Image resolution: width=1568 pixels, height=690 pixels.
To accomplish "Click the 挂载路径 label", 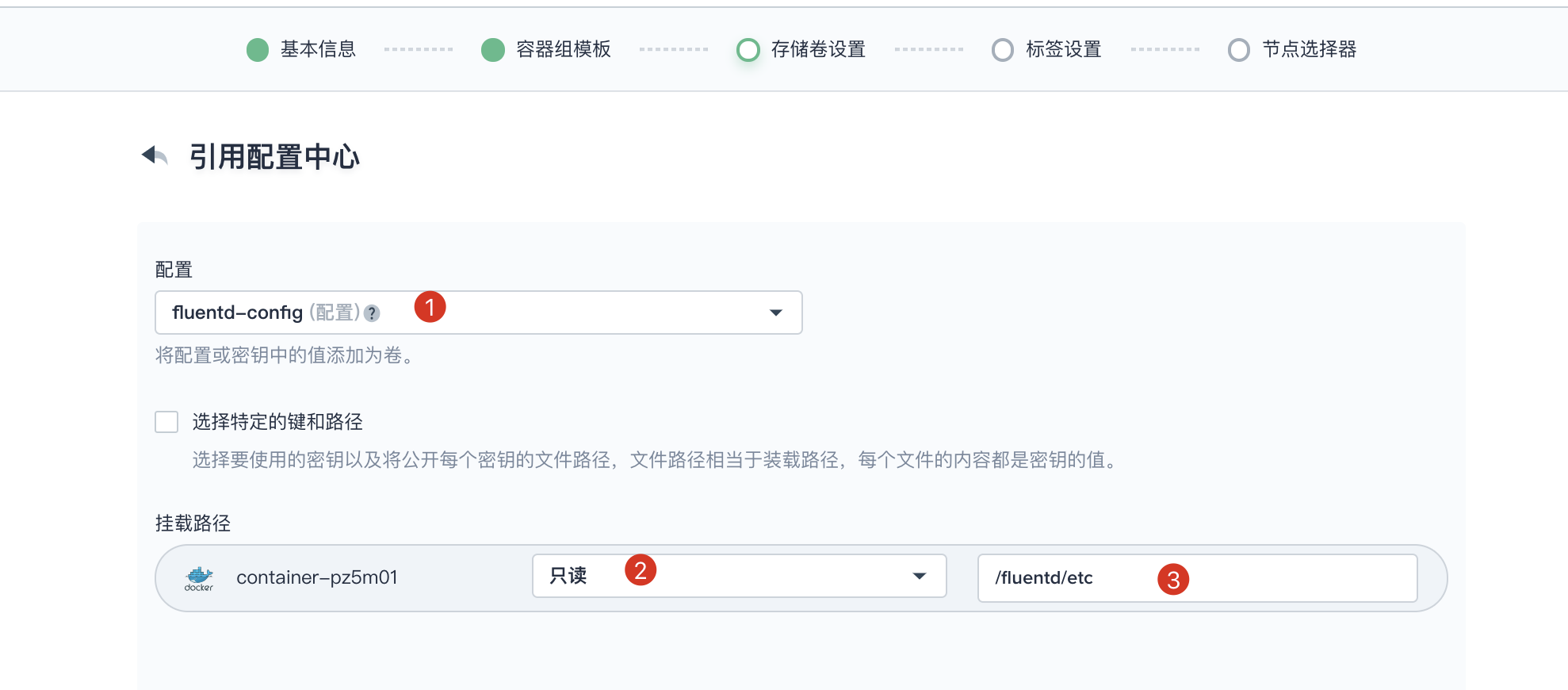I will point(193,523).
